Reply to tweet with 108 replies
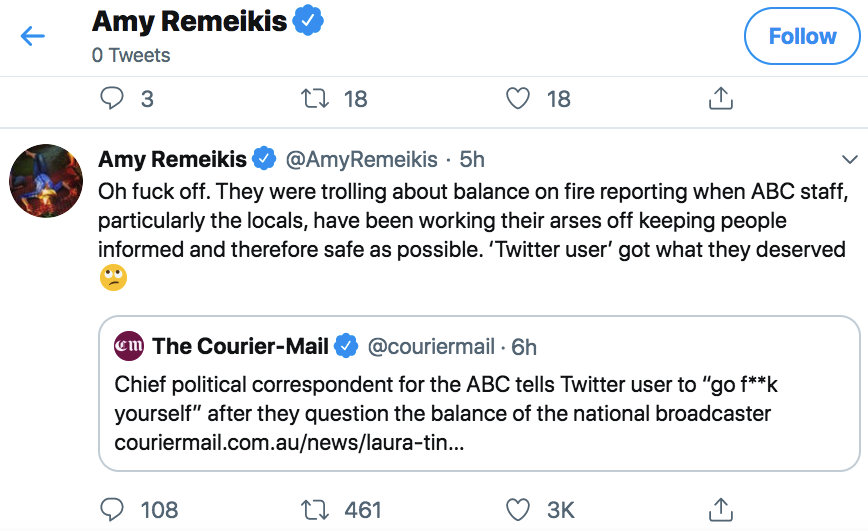 click(113, 510)
